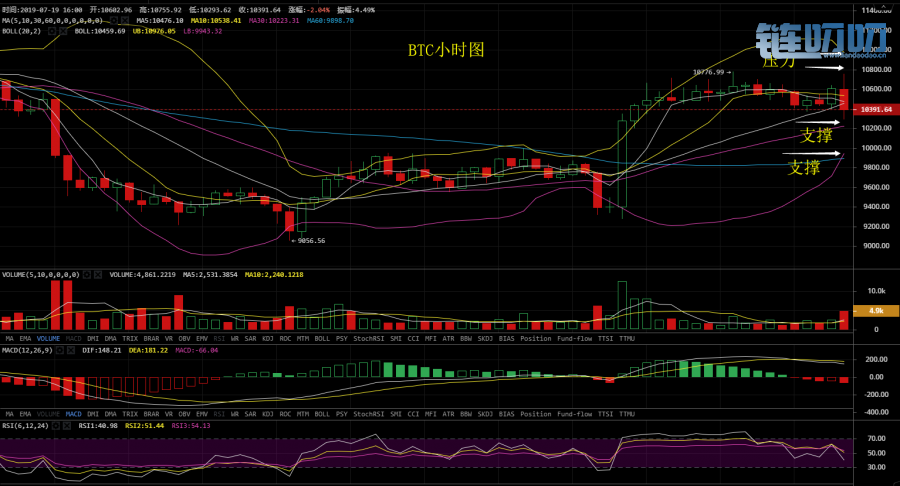Close the BOLL indicator overlay

62,31
